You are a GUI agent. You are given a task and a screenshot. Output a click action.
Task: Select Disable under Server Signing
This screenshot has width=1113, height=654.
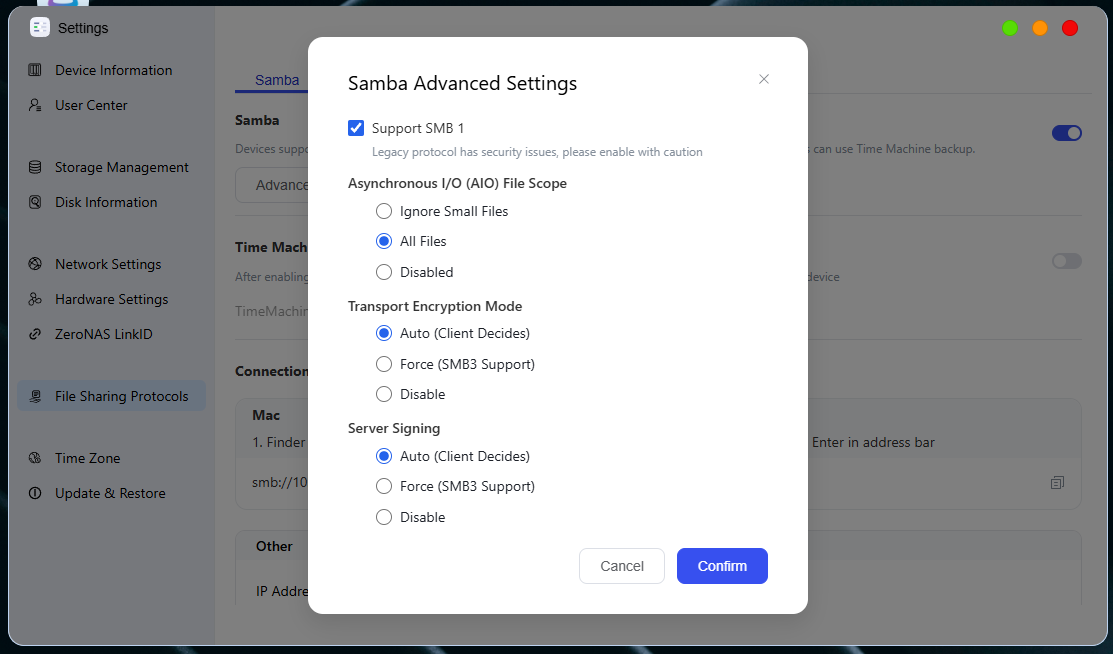tap(384, 517)
